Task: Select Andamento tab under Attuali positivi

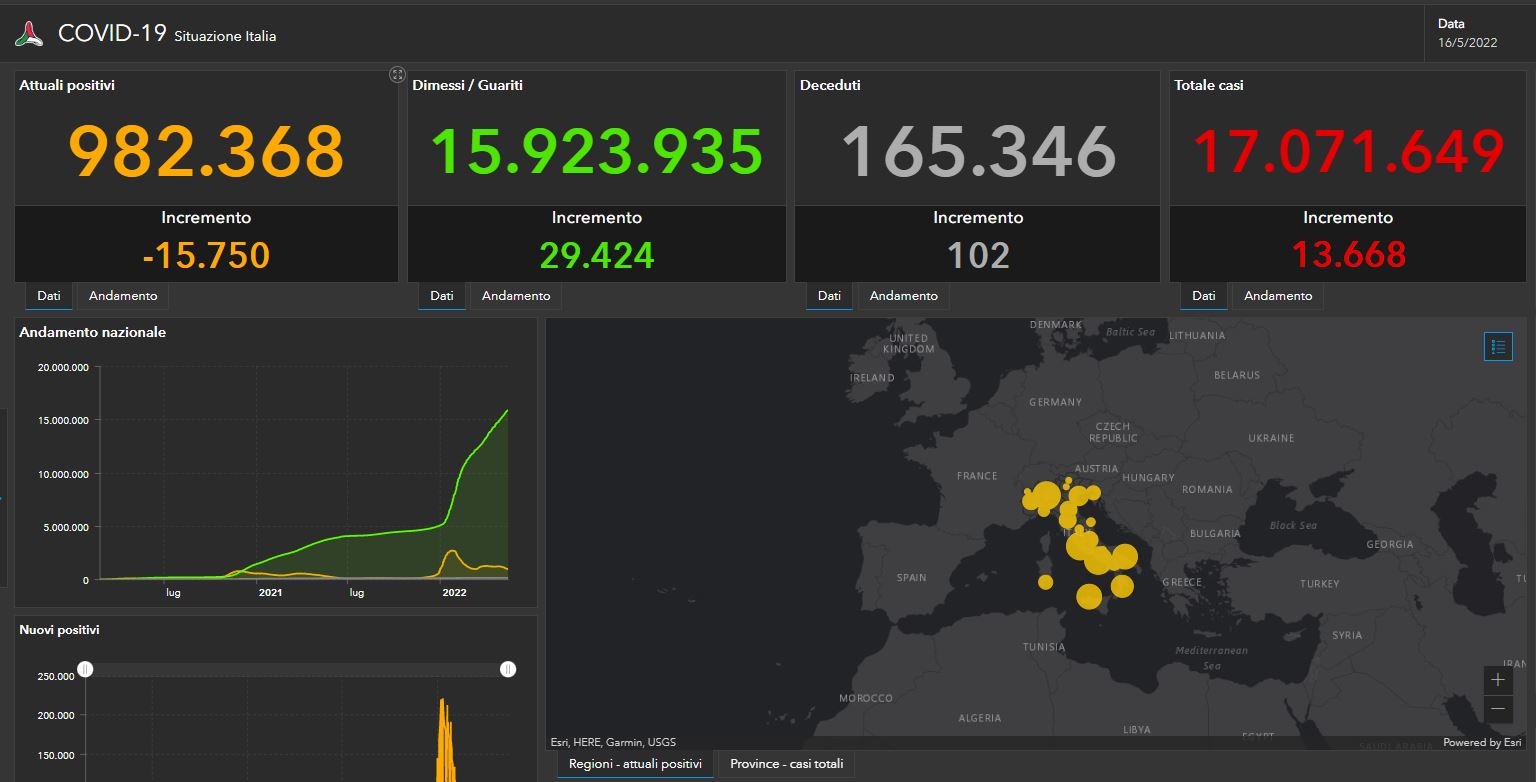Action: pyautogui.click(x=123, y=296)
